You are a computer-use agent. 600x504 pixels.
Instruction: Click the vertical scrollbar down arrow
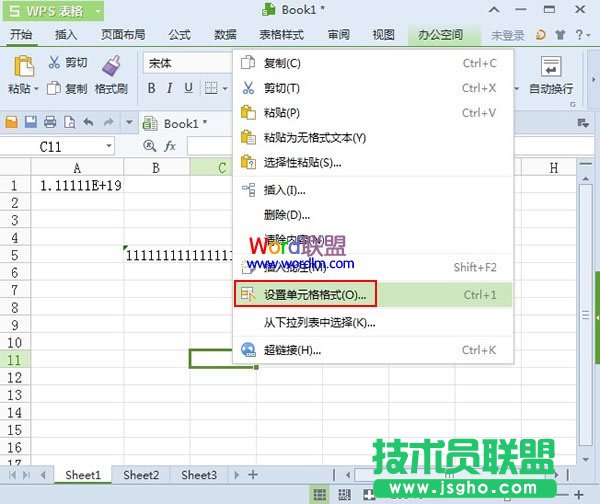click(x=585, y=459)
